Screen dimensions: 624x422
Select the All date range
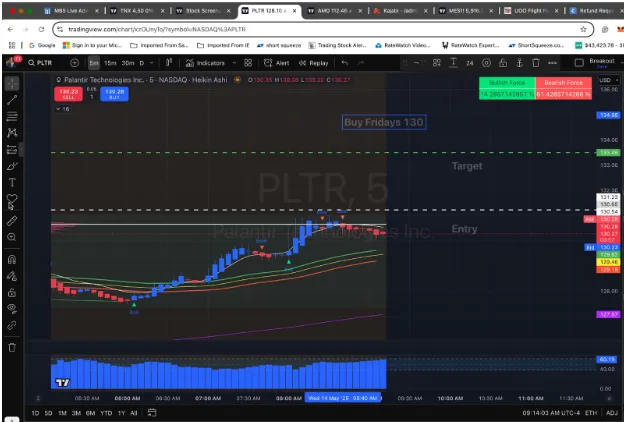tap(134, 413)
